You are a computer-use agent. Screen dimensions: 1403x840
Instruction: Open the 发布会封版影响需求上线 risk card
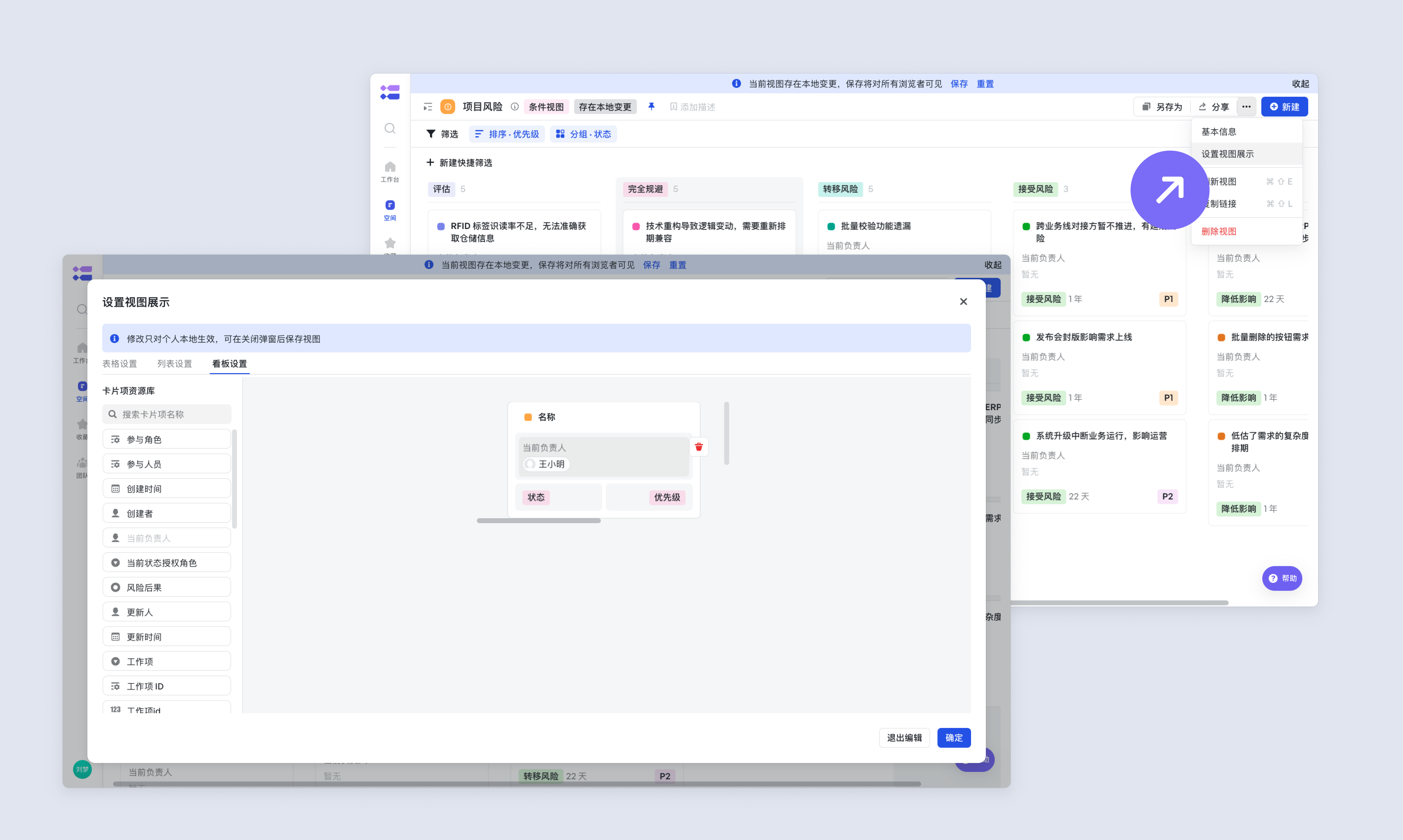[1100, 368]
